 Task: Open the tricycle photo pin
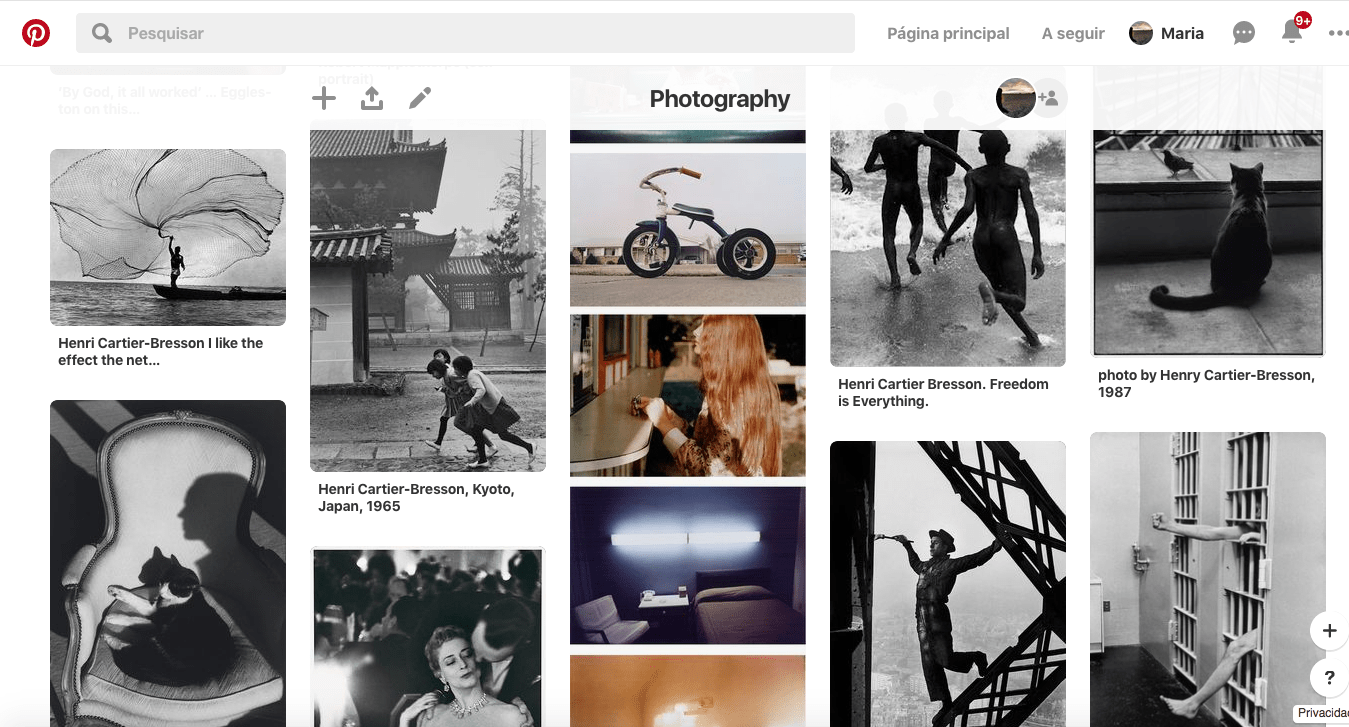[x=688, y=229]
